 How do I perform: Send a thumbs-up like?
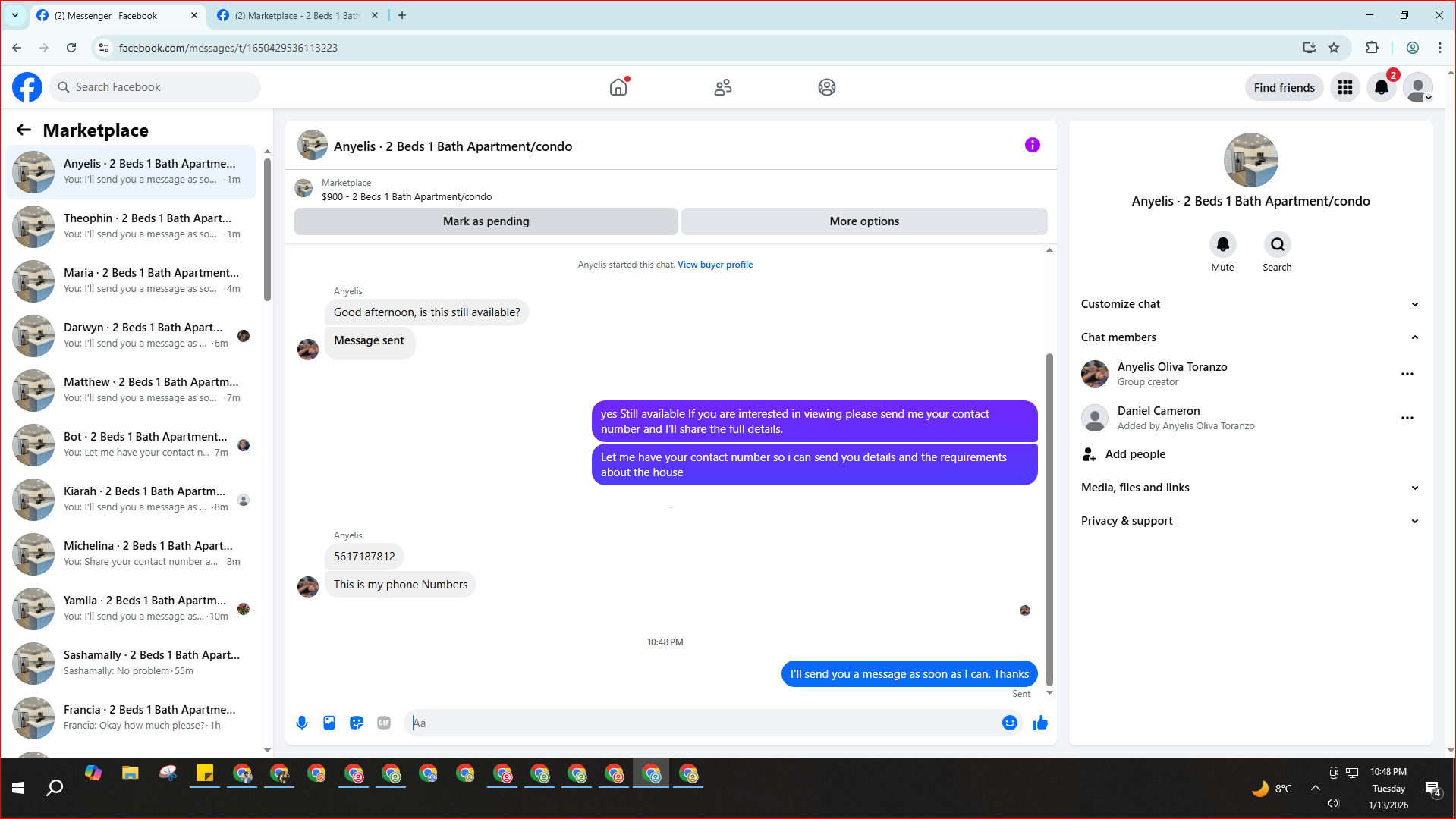tap(1040, 723)
